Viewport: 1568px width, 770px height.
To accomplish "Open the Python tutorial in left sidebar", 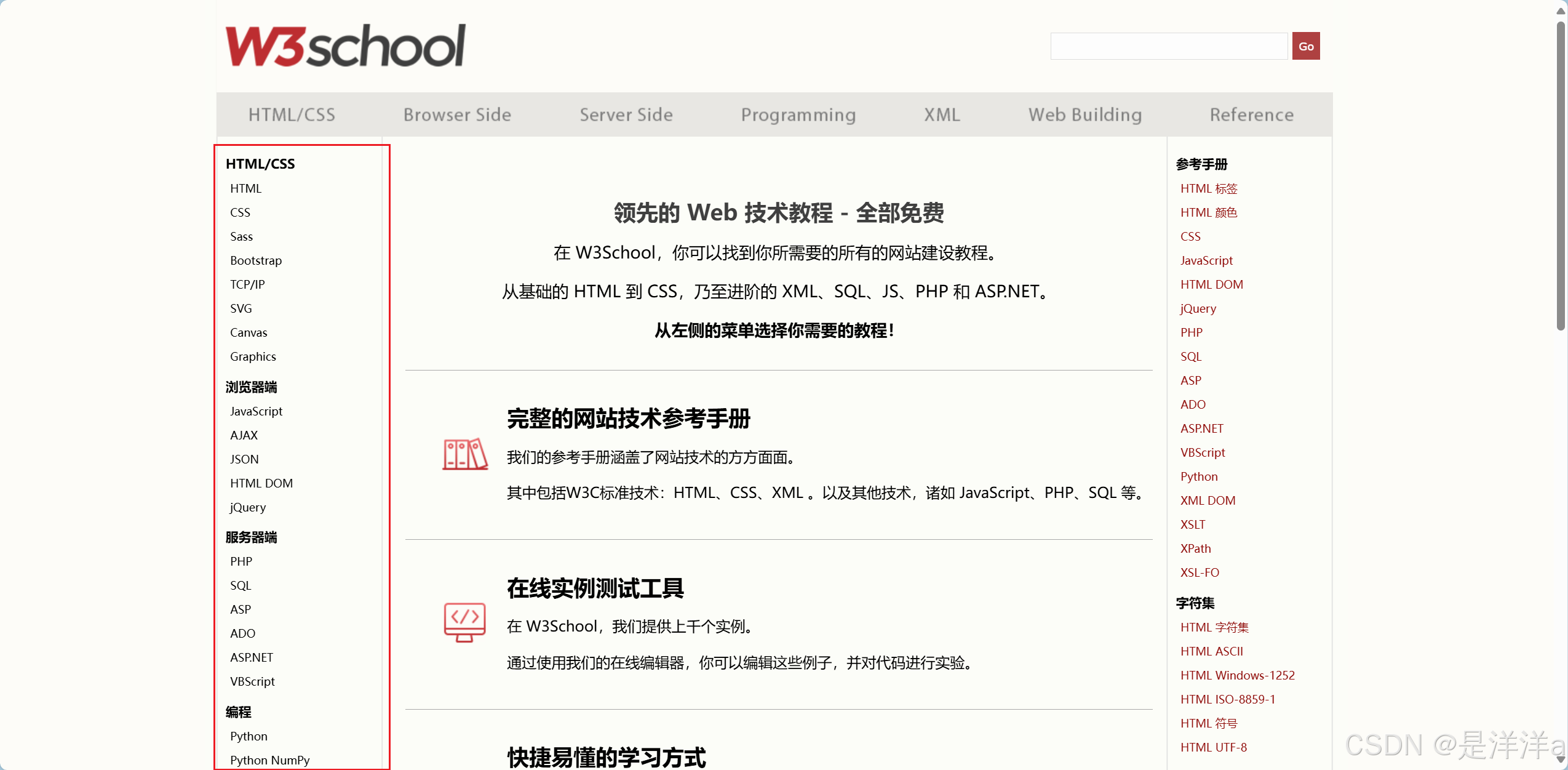I will [249, 736].
